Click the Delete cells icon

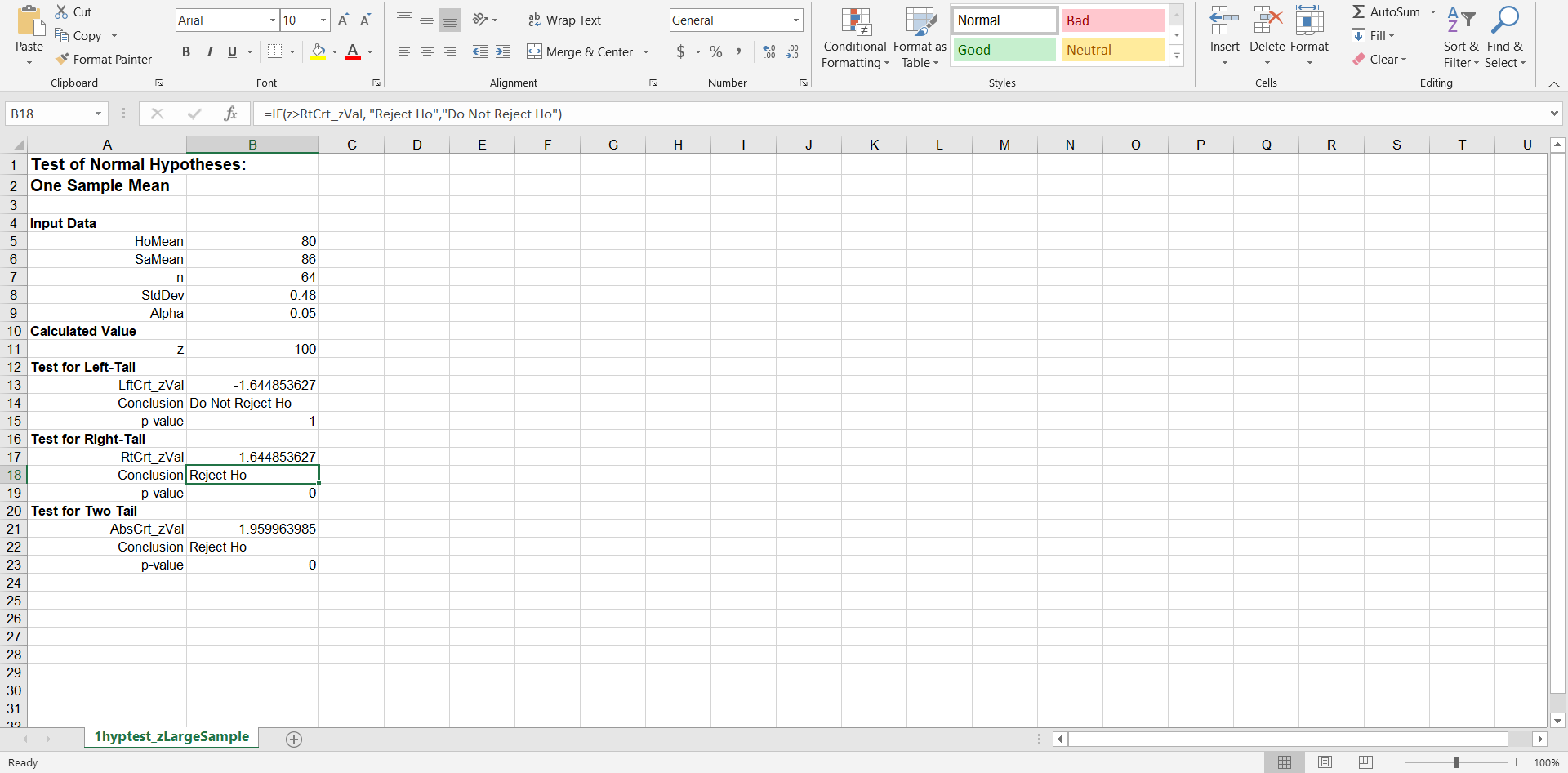tap(1267, 20)
